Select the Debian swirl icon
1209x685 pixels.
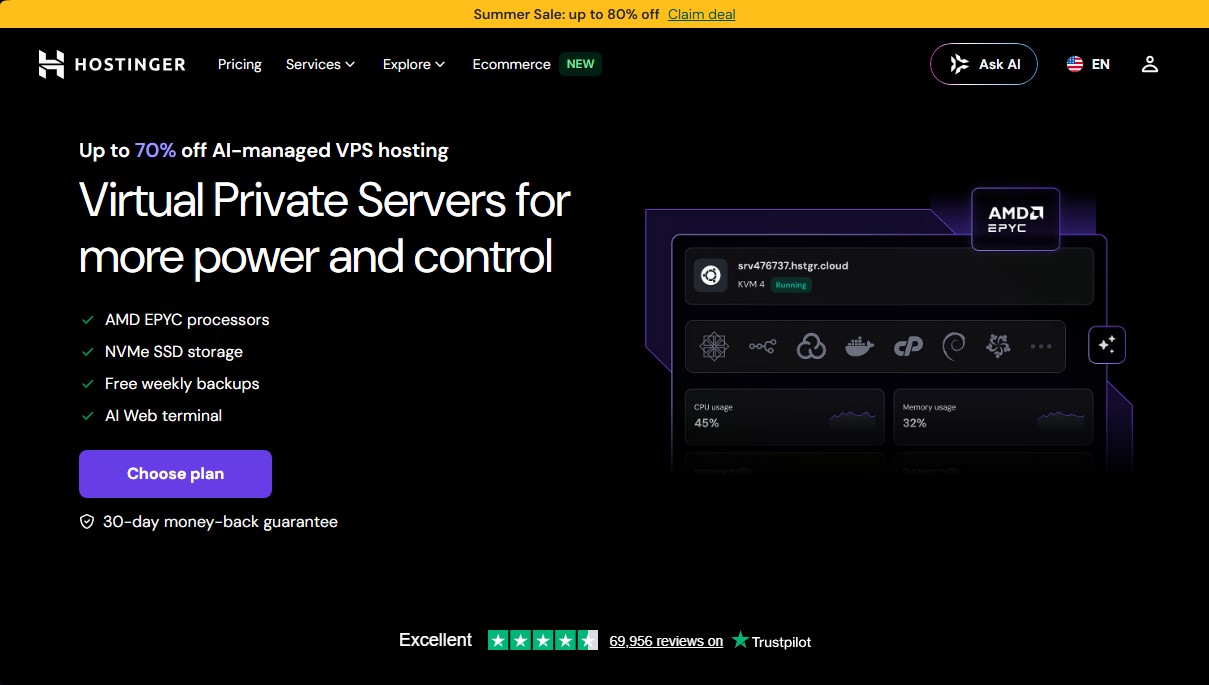pyautogui.click(x=954, y=346)
